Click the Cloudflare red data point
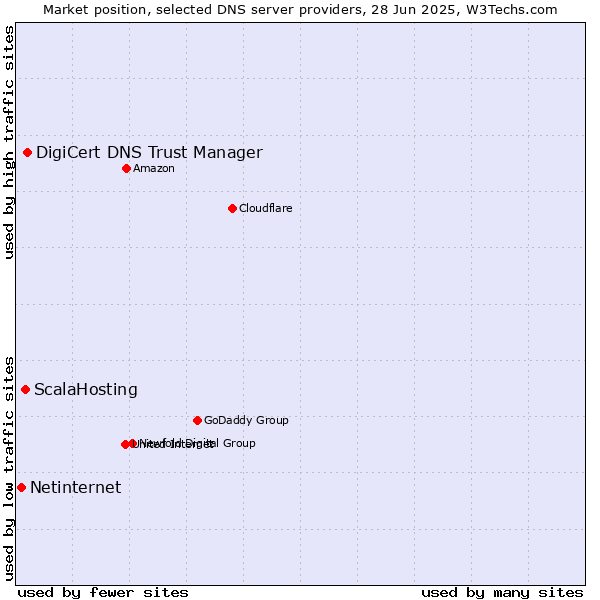 pyautogui.click(x=232, y=209)
